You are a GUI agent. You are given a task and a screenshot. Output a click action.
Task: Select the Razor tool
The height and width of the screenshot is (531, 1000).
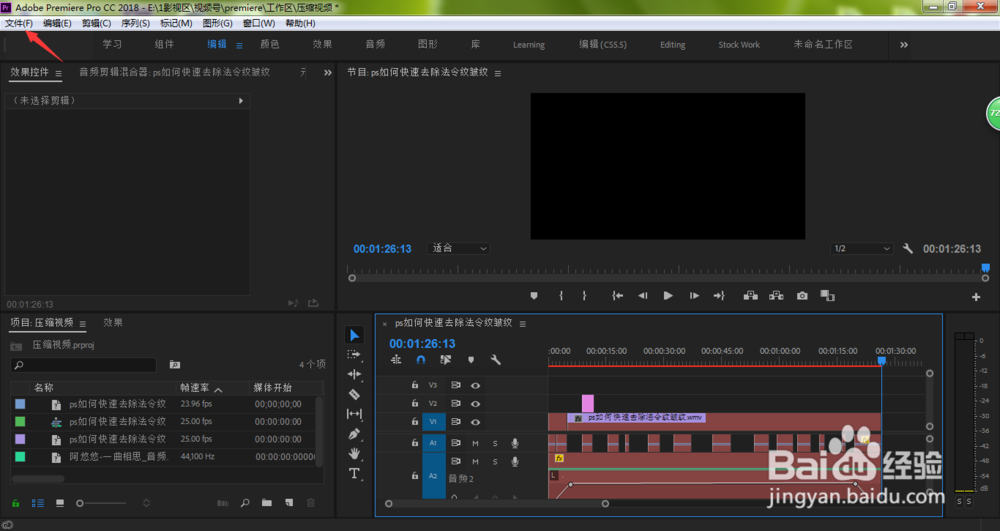click(354, 394)
